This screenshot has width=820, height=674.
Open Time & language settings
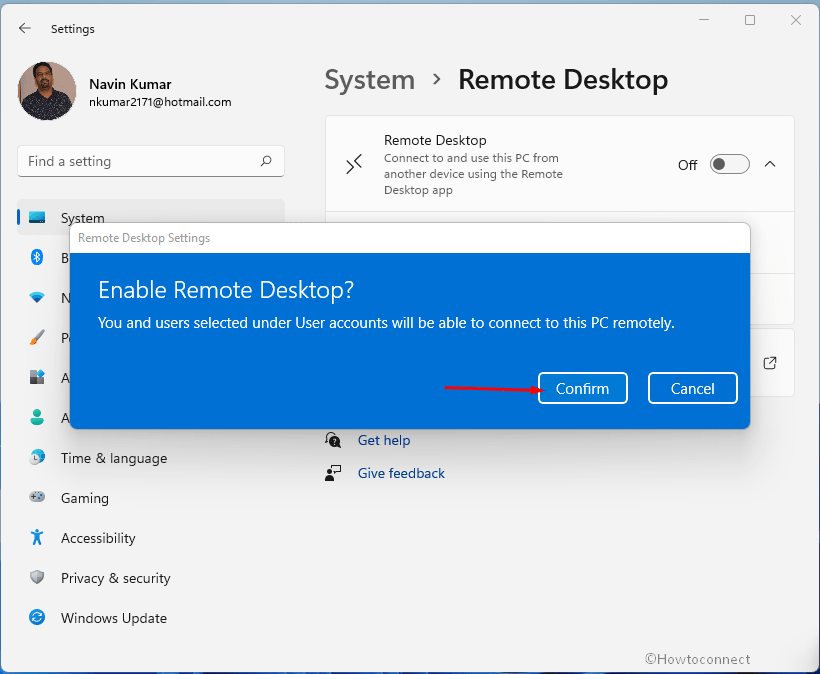(x=113, y=458)
